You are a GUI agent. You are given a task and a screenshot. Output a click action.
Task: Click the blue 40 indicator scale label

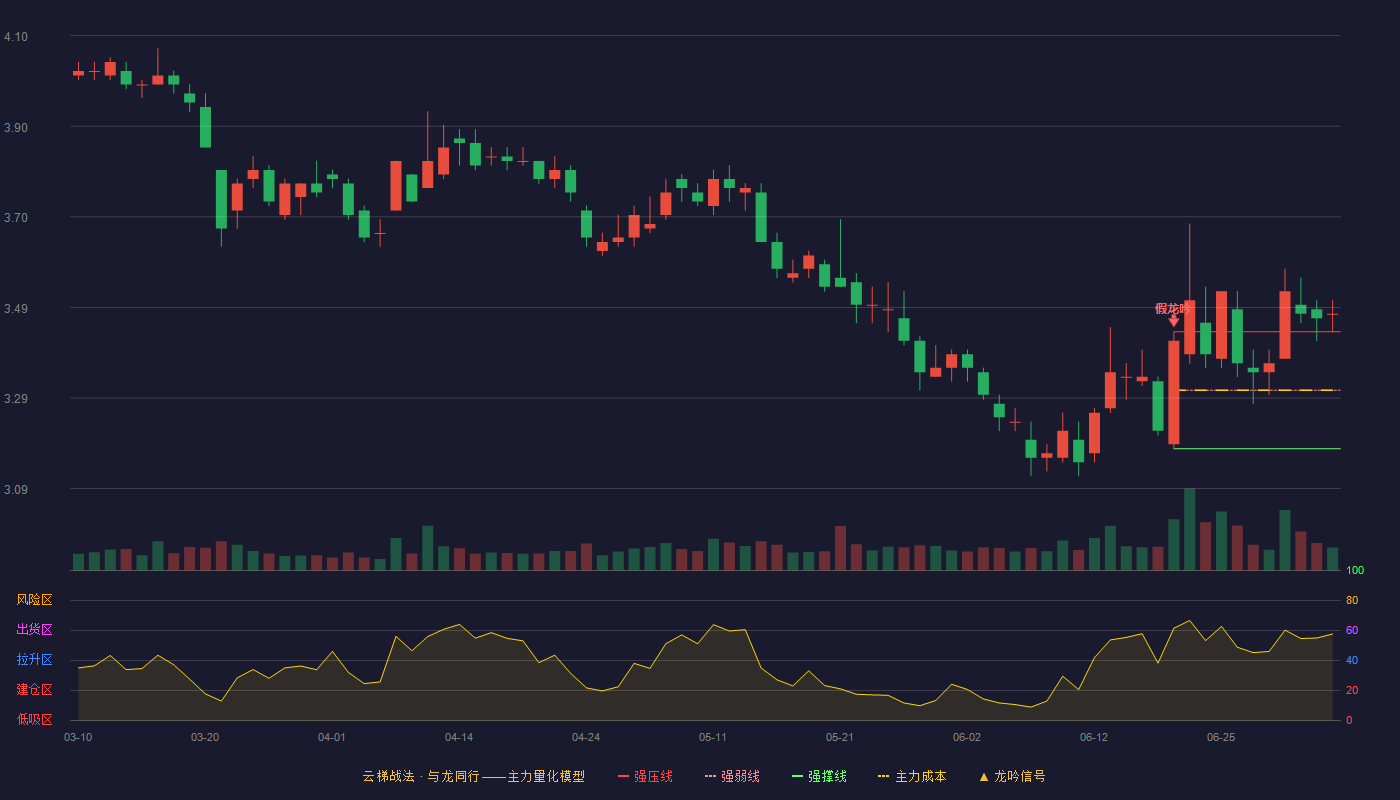pos(1352,660)
